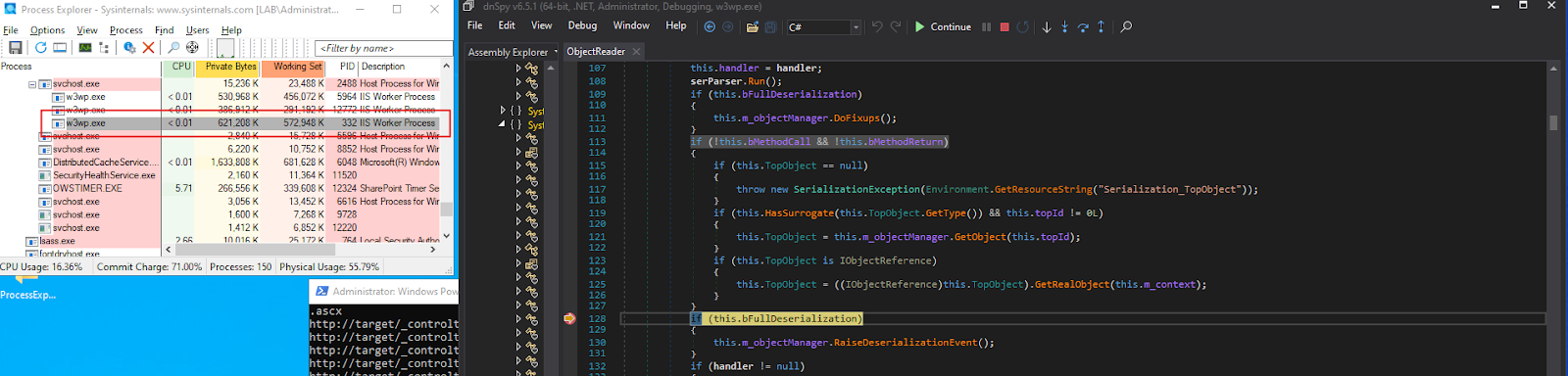Open the Process menu in Process Explorer
Screen dimensions: 1568x376
[x=126, y=30]
